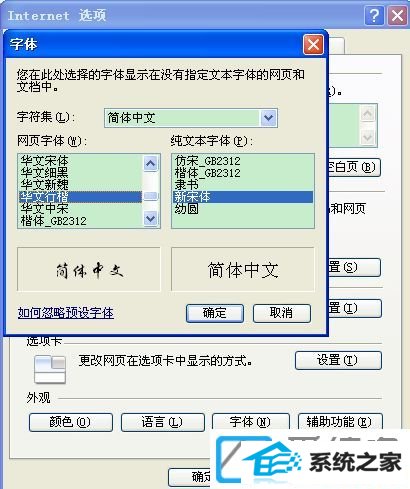Viewport: 410px width, 489px height.
Task: Click the up arrow of the web font list scrollbar
Action: (151, 163)
